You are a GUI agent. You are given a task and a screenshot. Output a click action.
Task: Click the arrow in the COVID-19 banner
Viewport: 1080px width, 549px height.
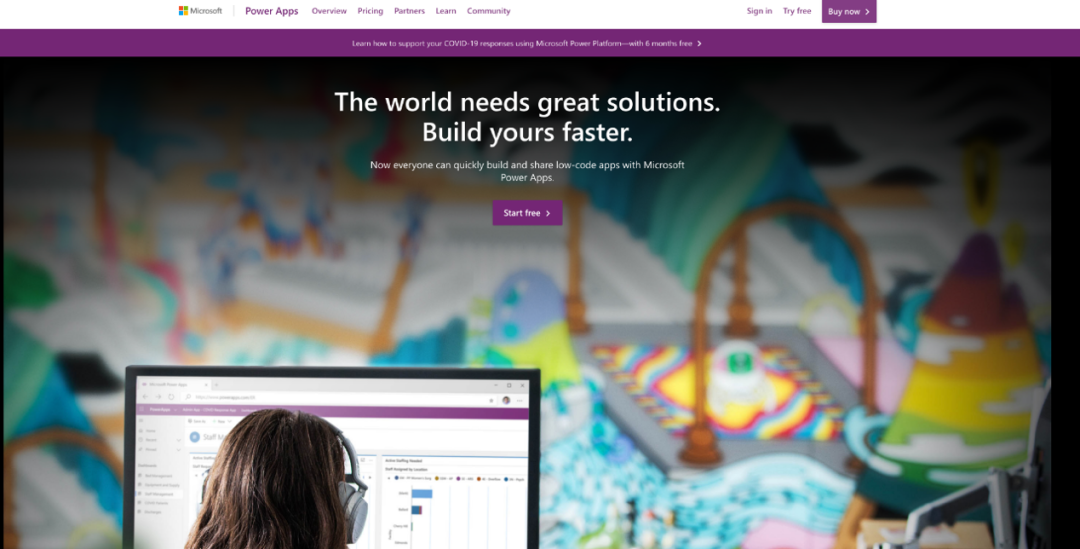699,43
